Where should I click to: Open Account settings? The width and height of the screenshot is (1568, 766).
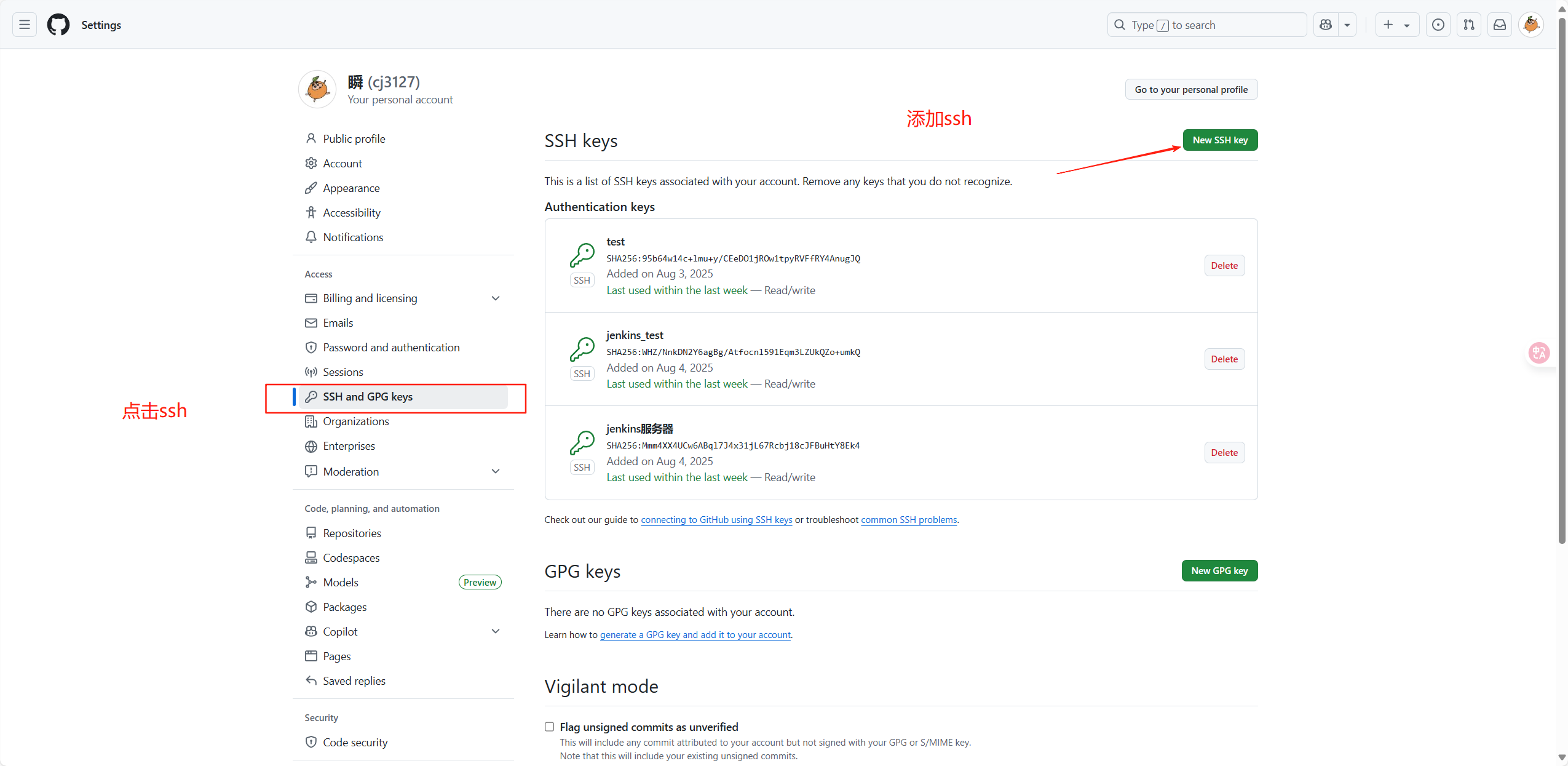click(403, 163)
